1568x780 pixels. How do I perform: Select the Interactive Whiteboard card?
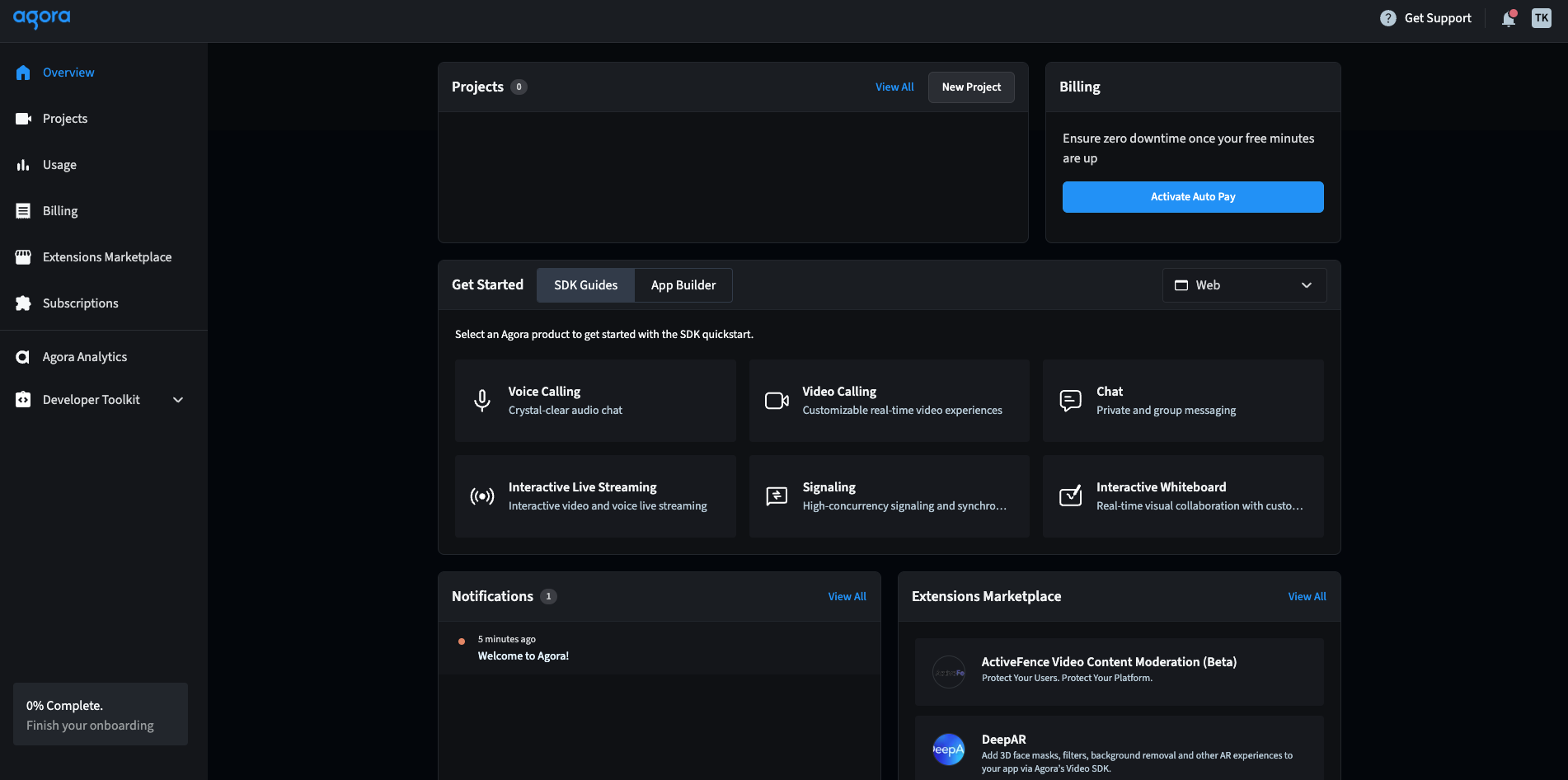point(1183,496)
